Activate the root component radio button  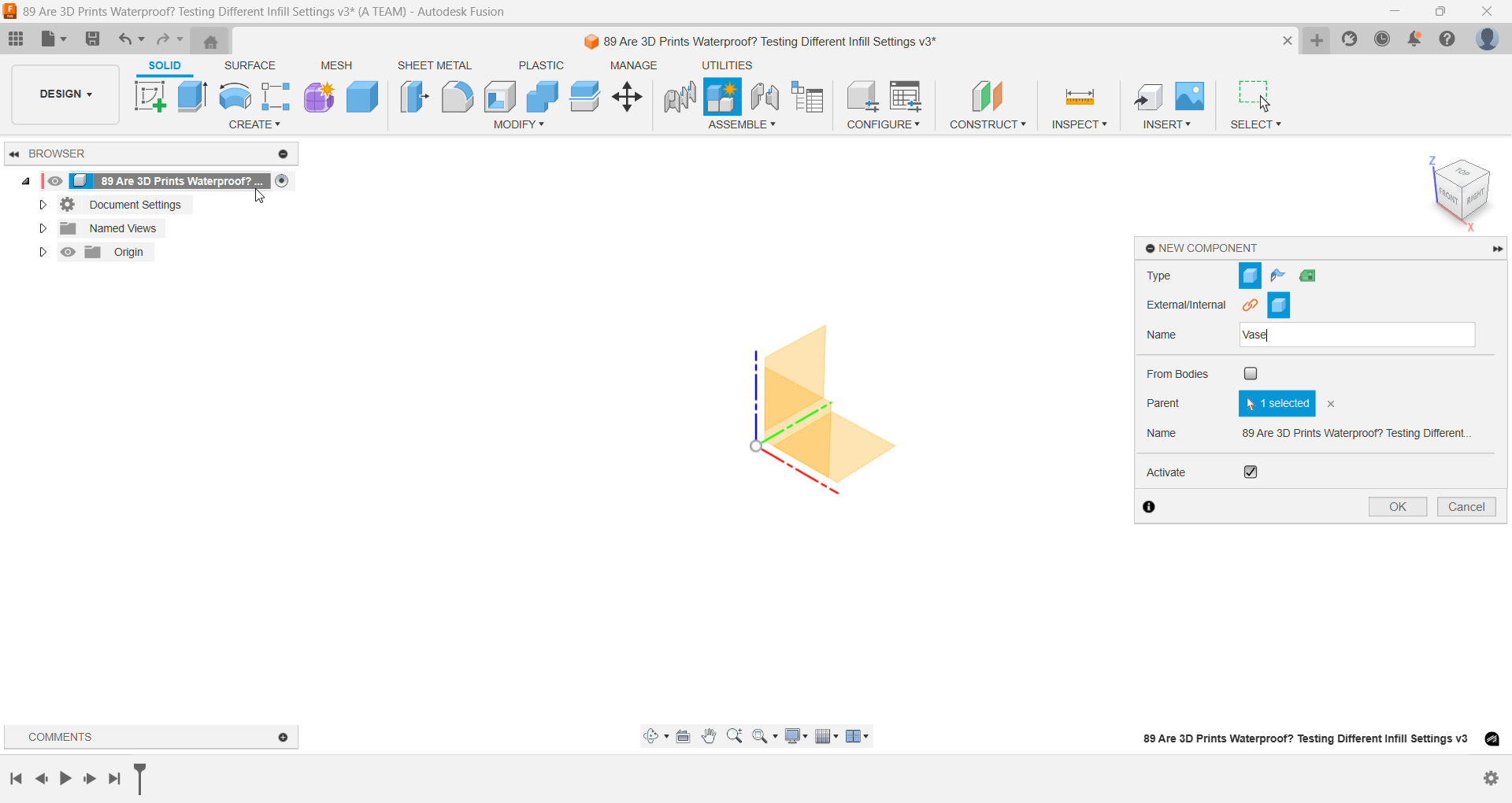(x=282, y=181)
